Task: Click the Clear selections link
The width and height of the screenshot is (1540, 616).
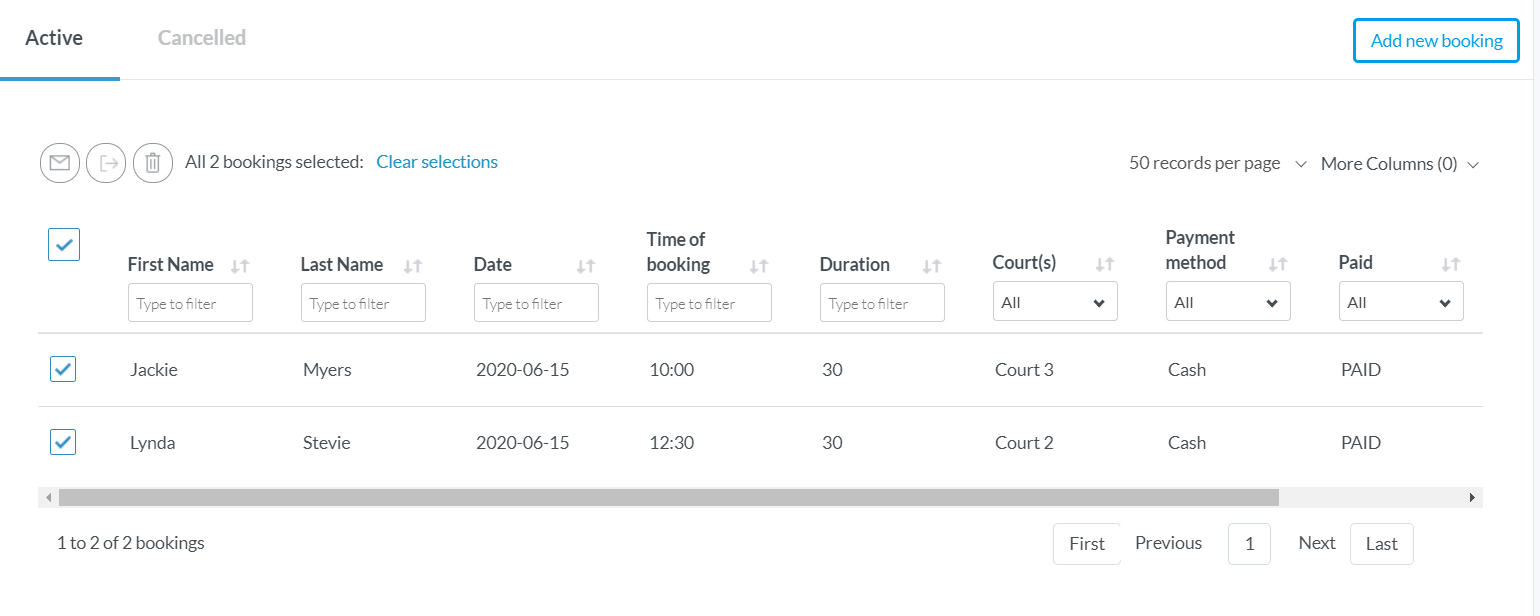Action: [x=437, y=162]
